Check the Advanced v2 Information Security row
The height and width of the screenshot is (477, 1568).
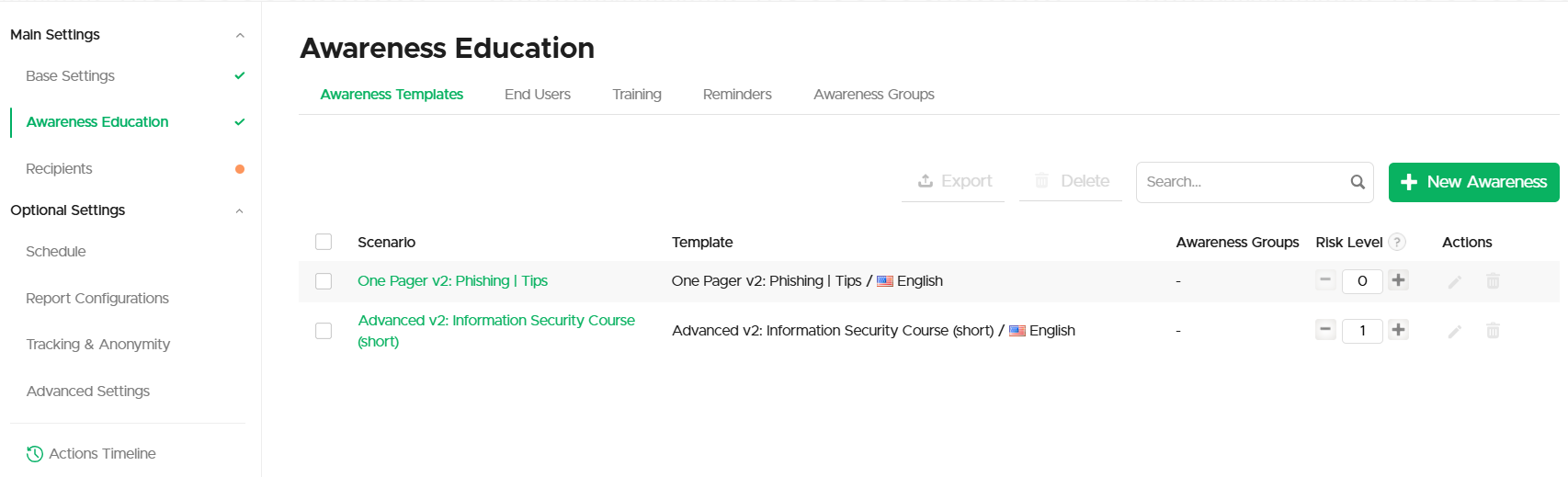324,331
